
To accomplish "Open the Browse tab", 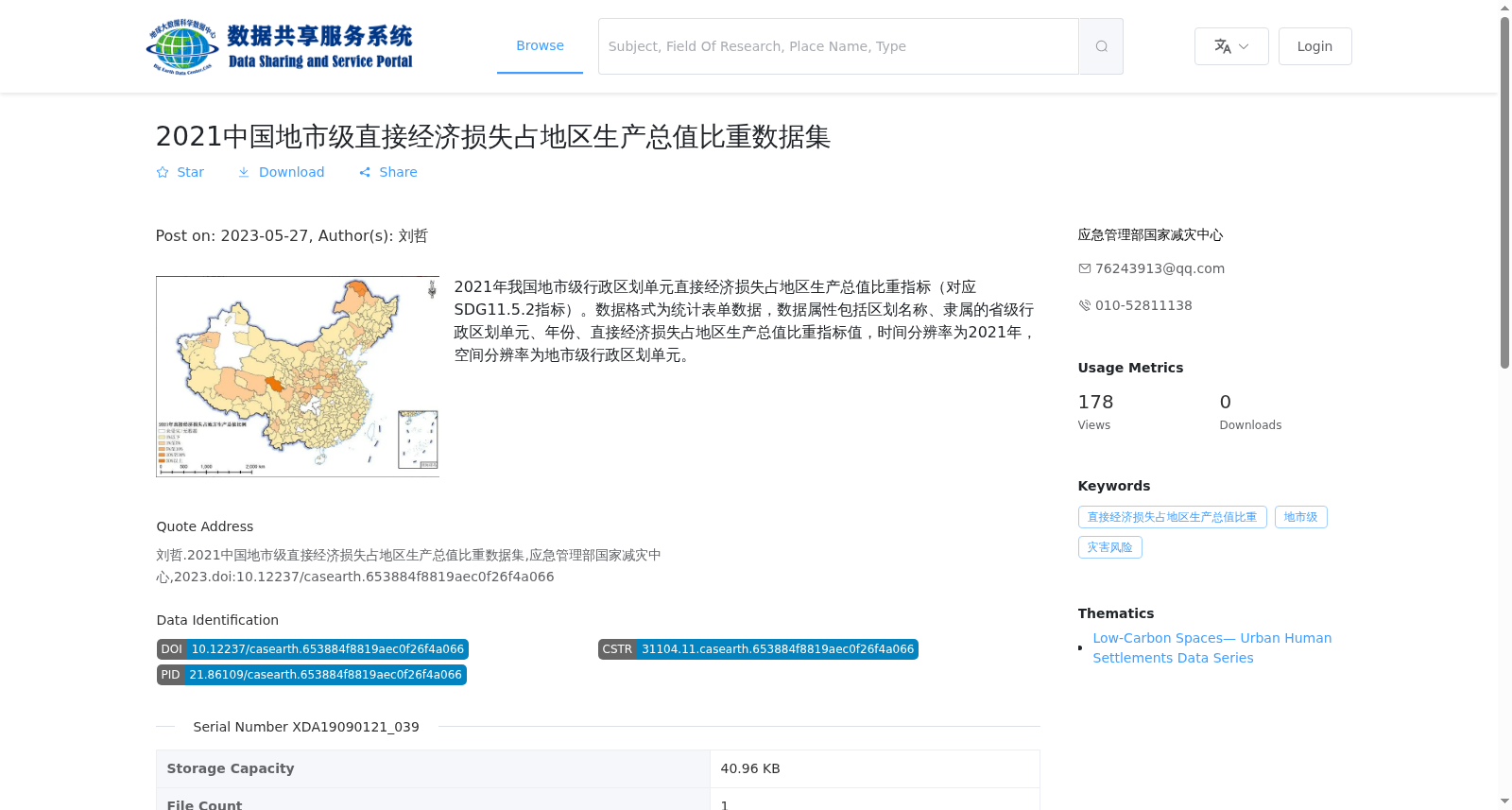I will pos(540,45).
